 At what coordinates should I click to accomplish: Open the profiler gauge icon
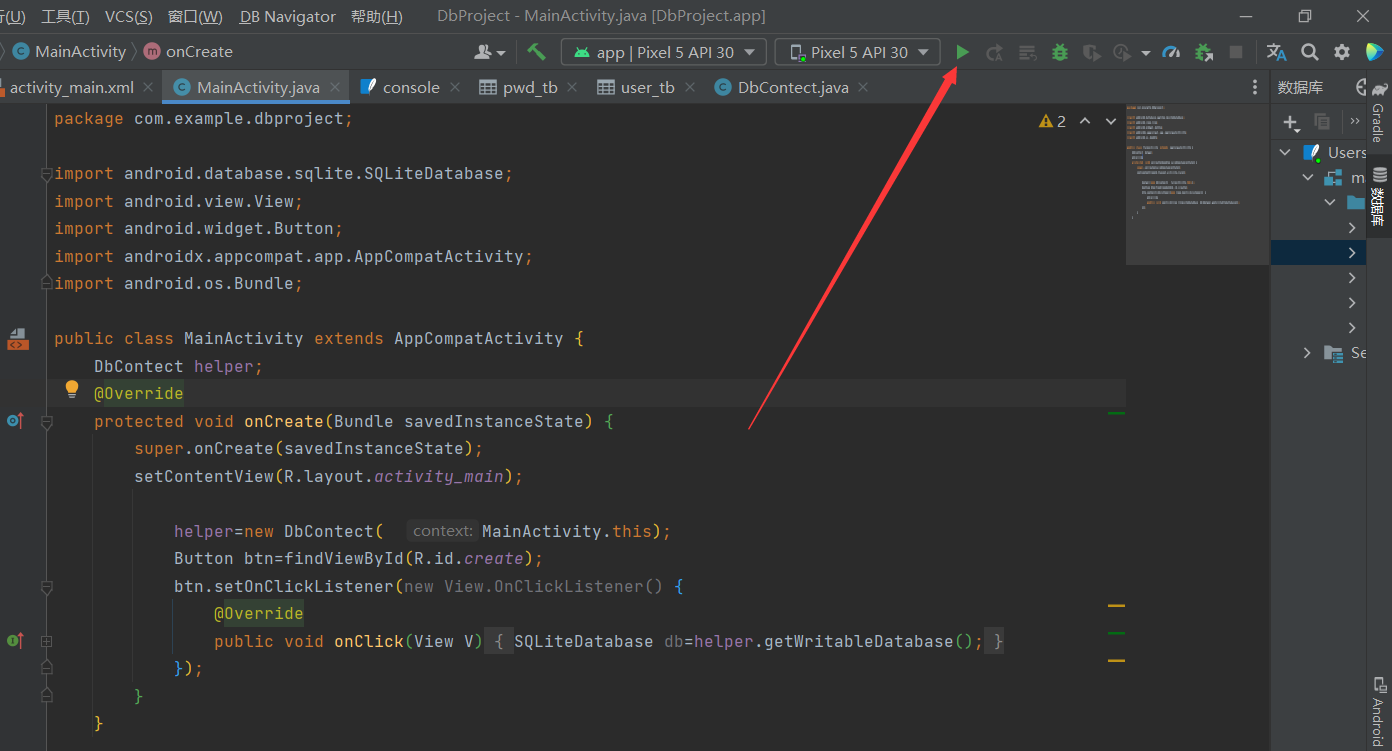pyautogui.click(x=1172, y=52)
